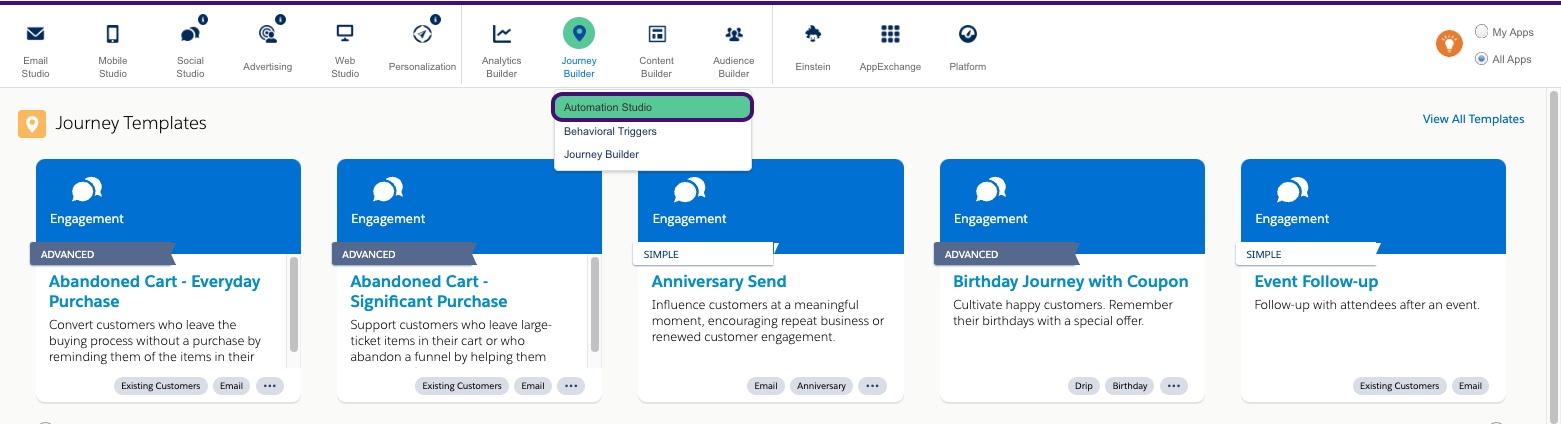Click the Abandoned Cart Everyday Purchase card scrollbar
The image size is (1561, 424).
pos(294,305)
